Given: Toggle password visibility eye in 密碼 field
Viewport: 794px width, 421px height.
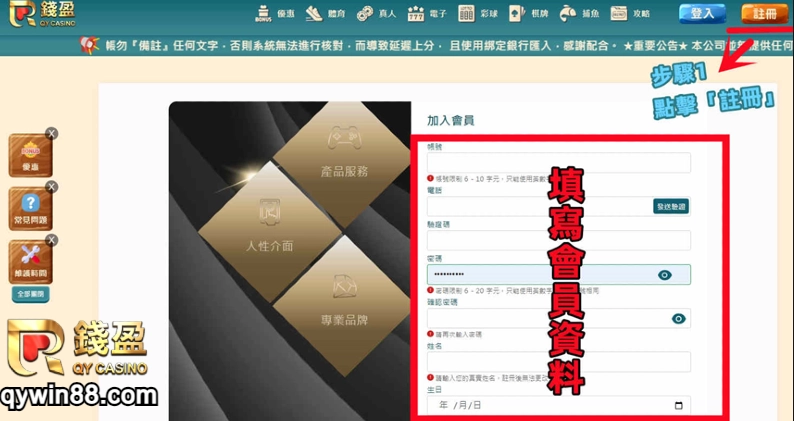Looking at the screenshot, I should tap(665, 275).
